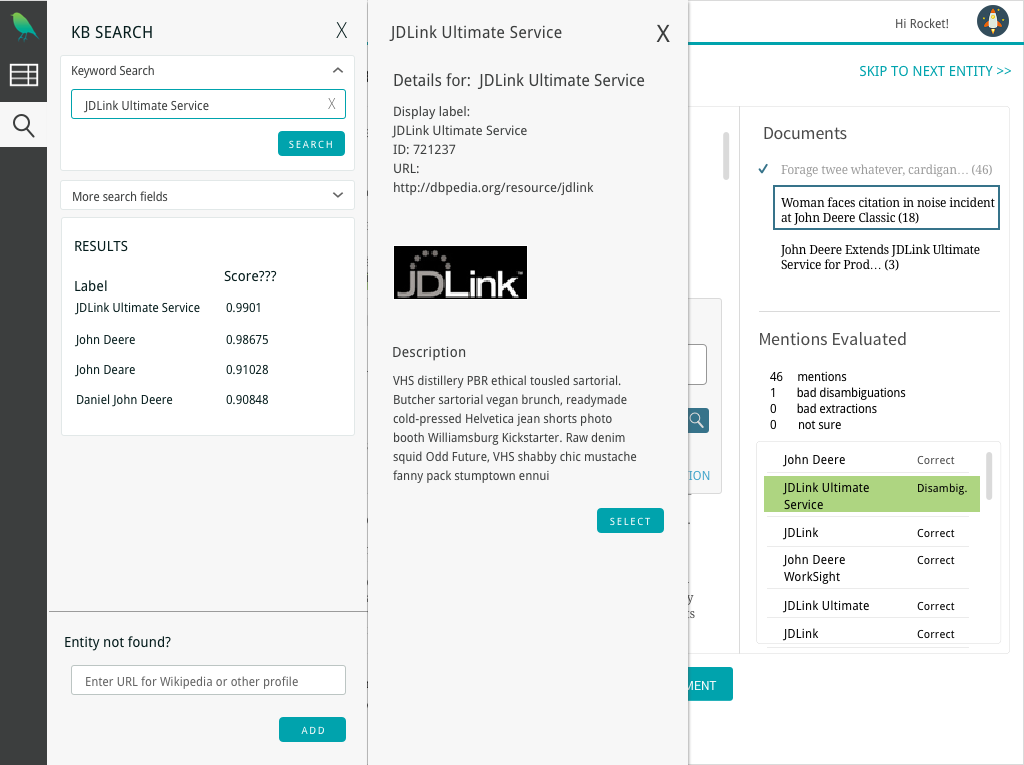Click the JDLink logo image
1024x765 pixels.
pos(460,272)
